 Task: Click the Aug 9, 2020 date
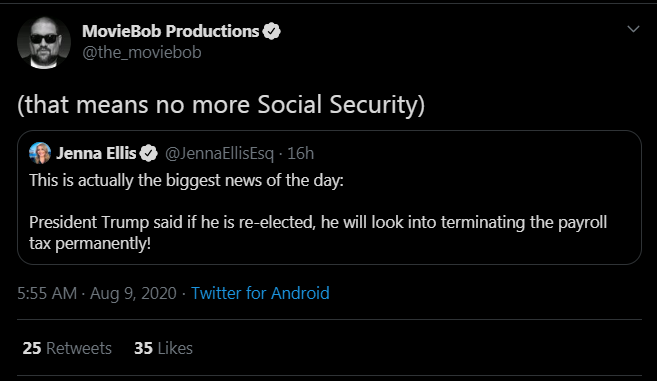pos(133,293)
